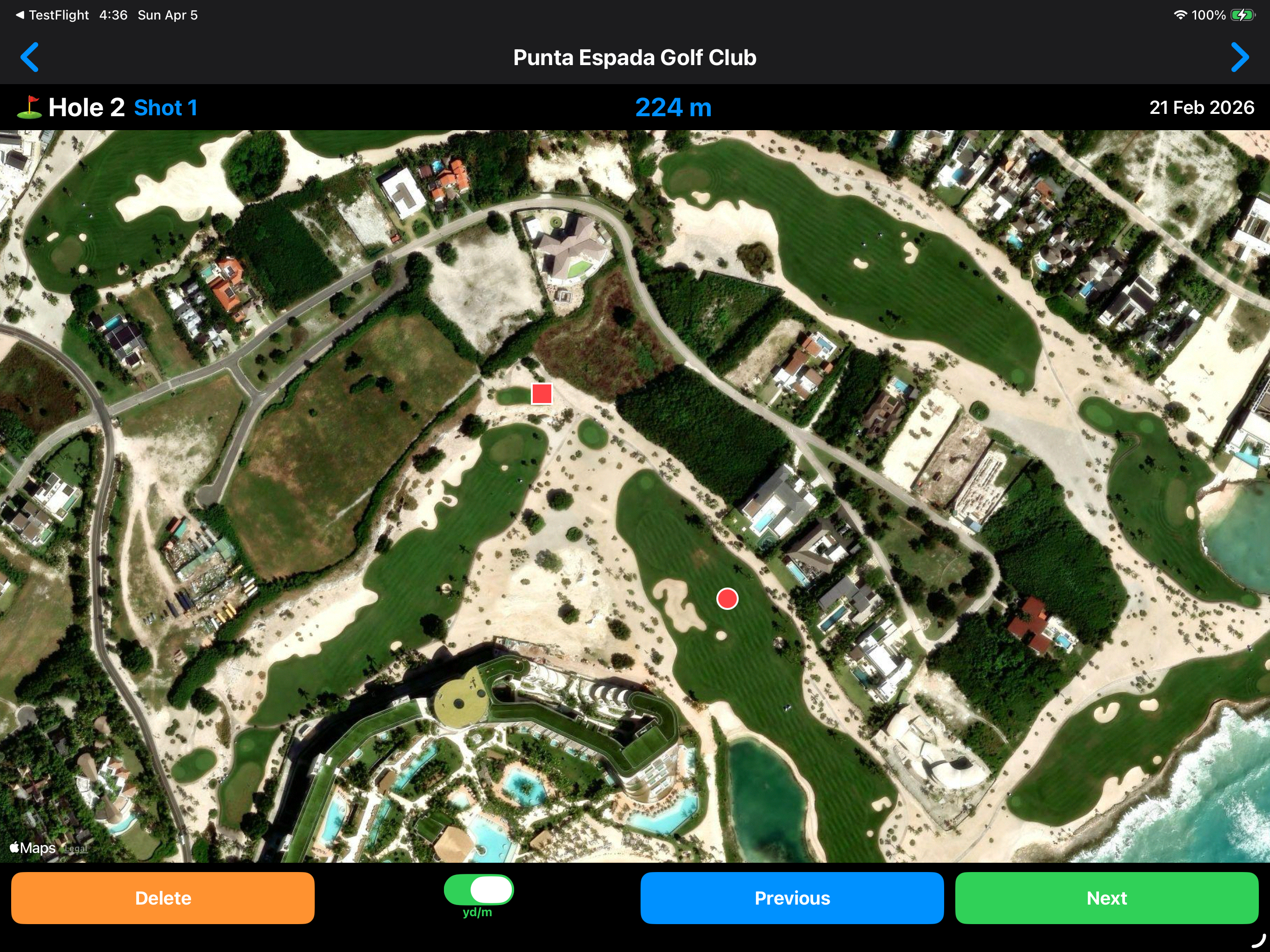Tap the Punta Espada Golf Club title
This screenshot has width=1270, height=952.
(635, 58)
